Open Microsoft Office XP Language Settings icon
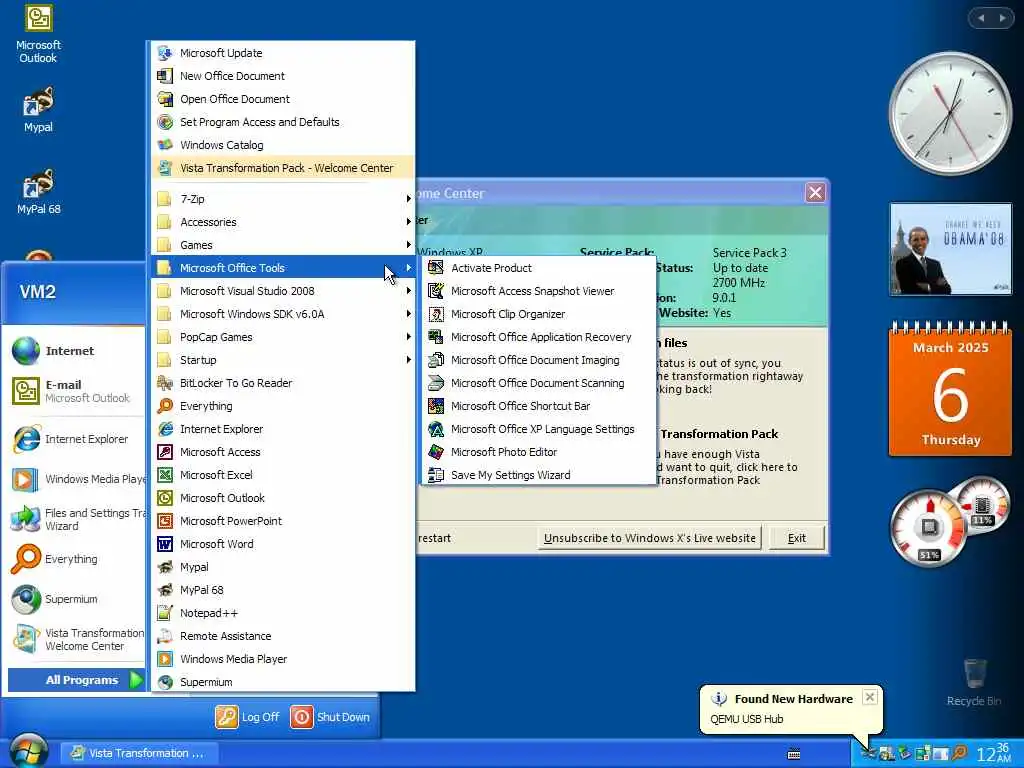Screen dimensions: 1024x768 click(436, 429)
